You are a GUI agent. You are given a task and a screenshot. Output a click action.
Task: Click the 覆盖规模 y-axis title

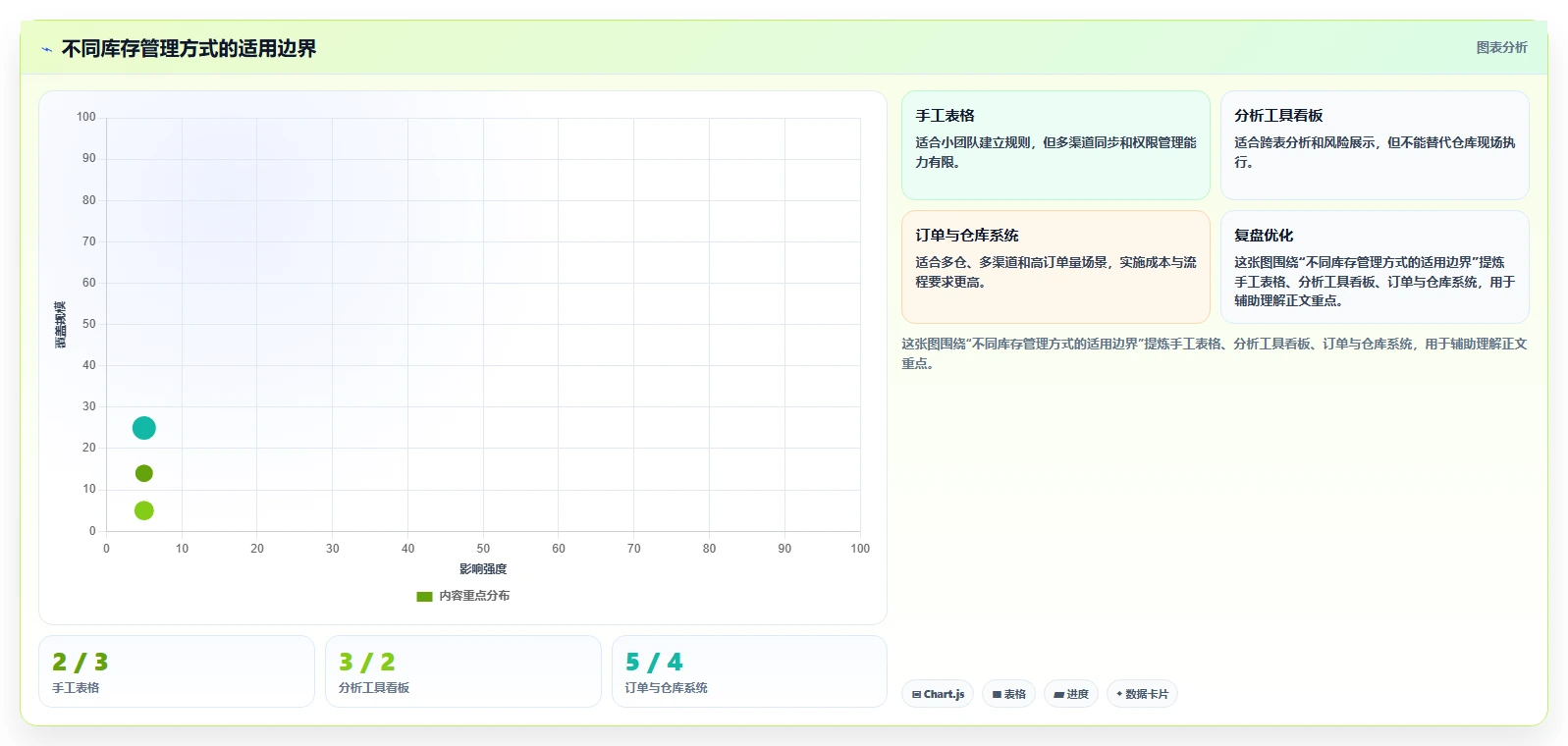(x=60, y=324)
